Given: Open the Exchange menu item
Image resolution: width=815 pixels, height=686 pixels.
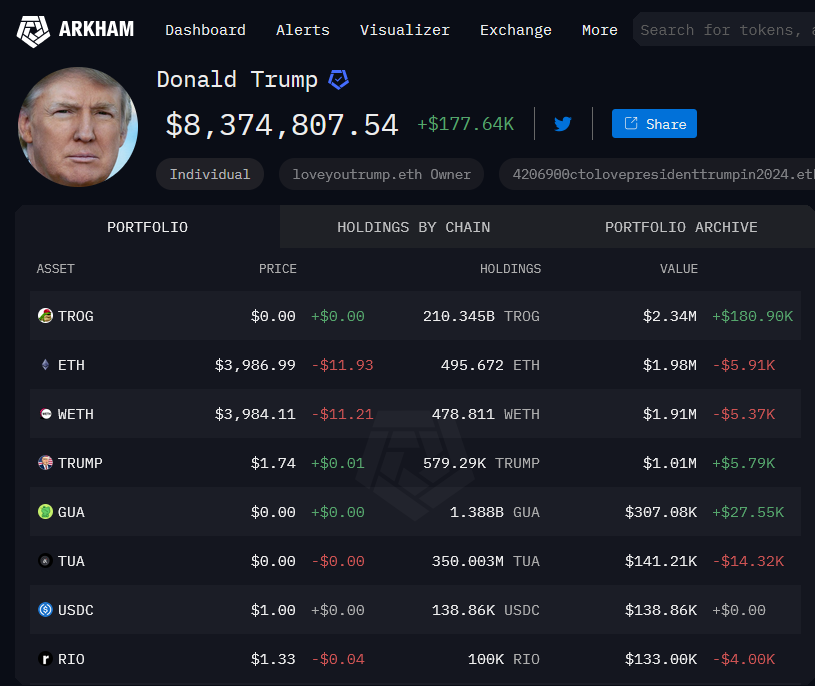Looking at the screenshot, I should [x=516, y=30].
